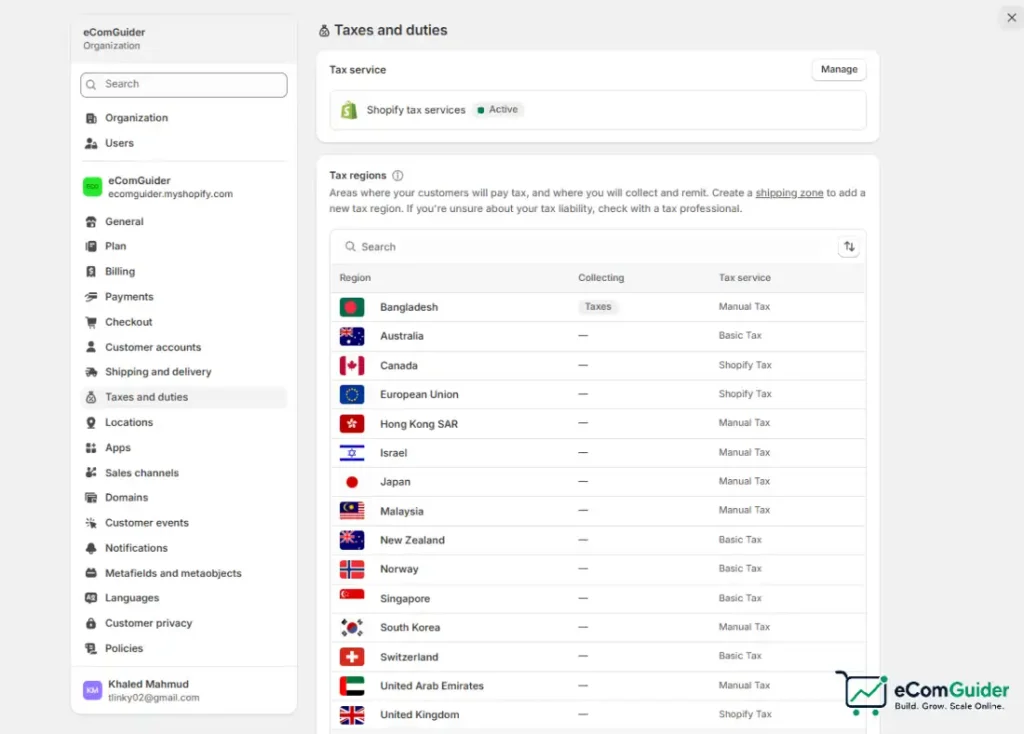Open the Norway tax region row
Viewport: 1024px width, 734px height.
tap(598, 569)
